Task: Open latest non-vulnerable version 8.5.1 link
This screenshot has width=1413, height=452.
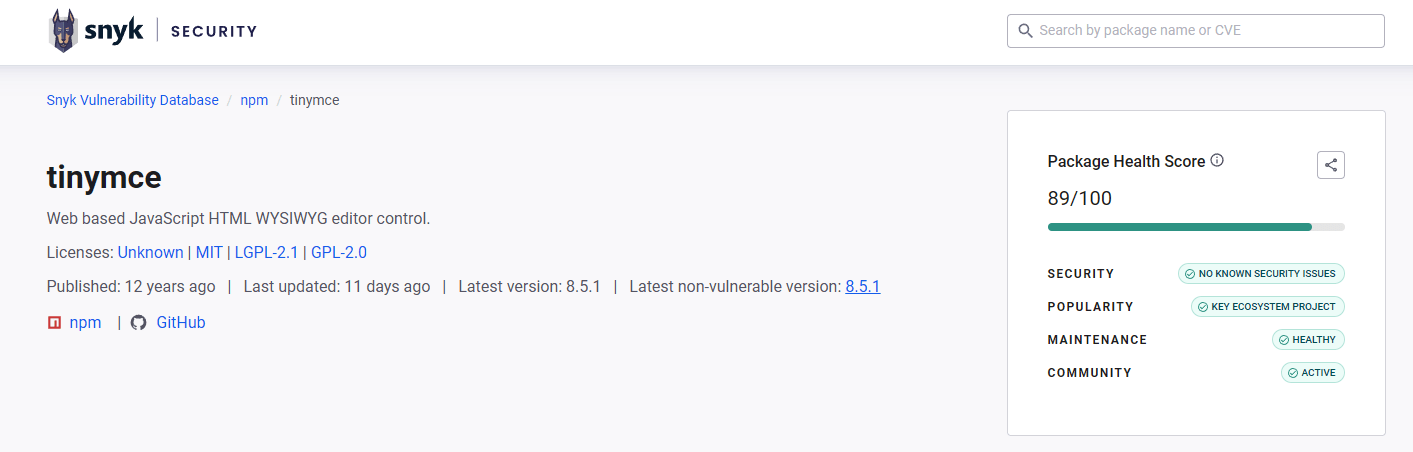Action: tap(863, 286)
